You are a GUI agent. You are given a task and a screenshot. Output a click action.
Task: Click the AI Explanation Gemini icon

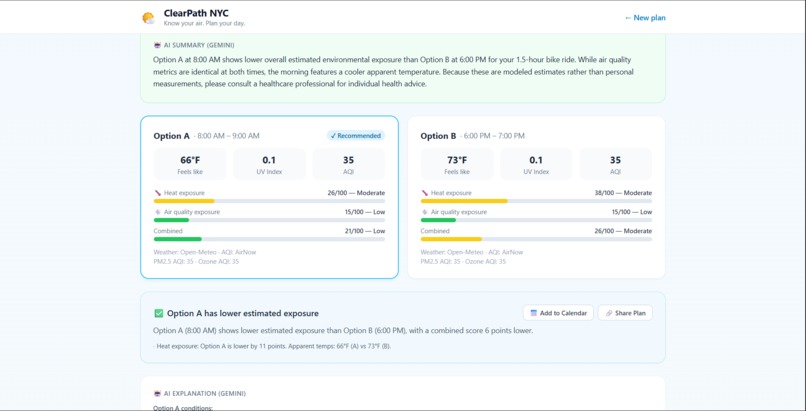coord(157,394)
